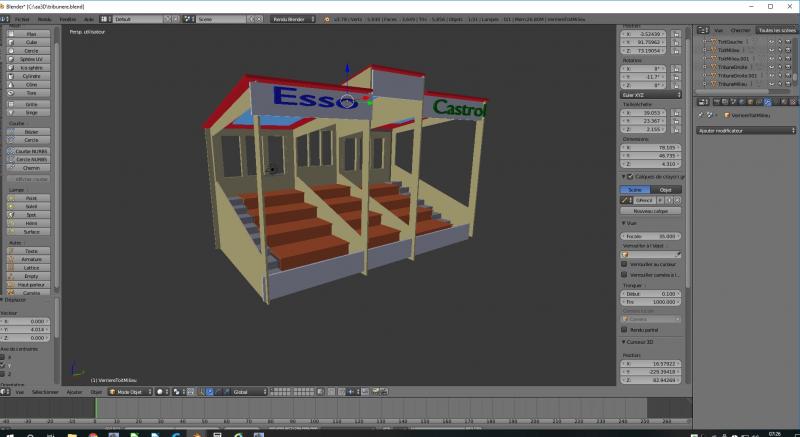Add a Soleil lamp from the tool shelf
Viewport: 800px width, 437px height.
31,206
